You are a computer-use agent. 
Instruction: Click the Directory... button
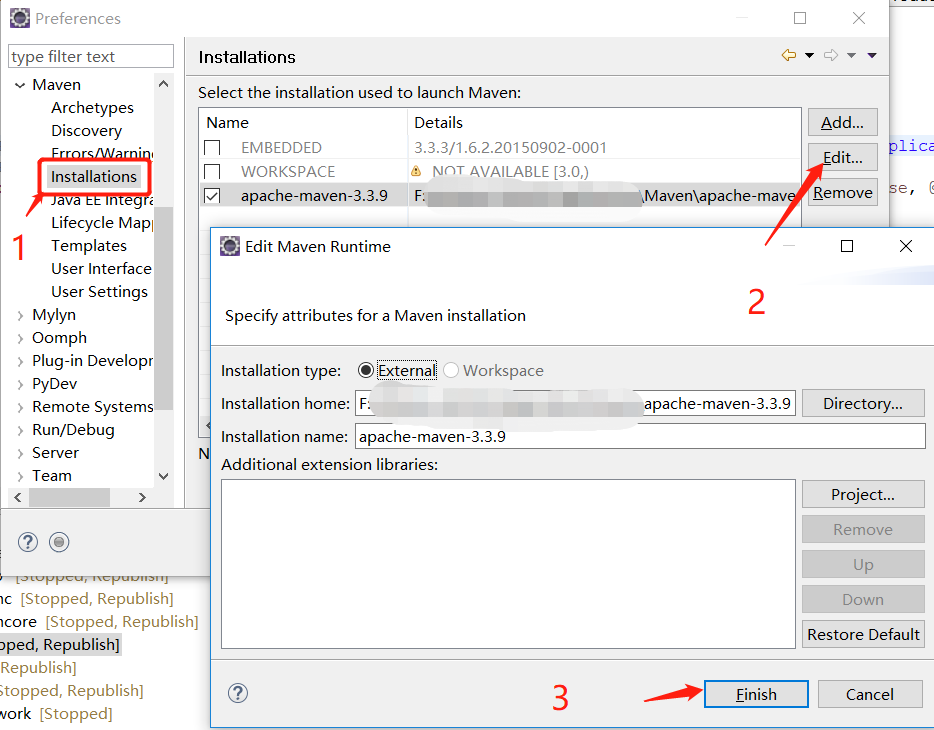click(x=863, y=403)
